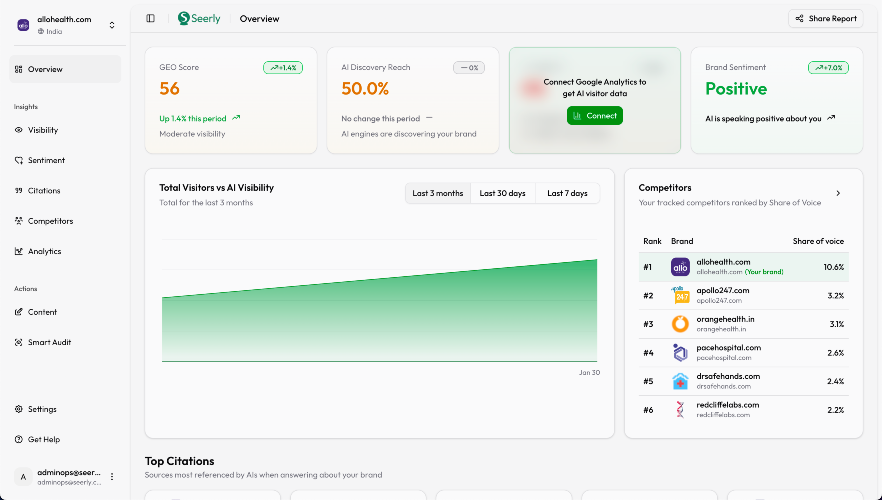Click the 10.6% share of voice value
882x500 pixels.
tap(834, 267)
